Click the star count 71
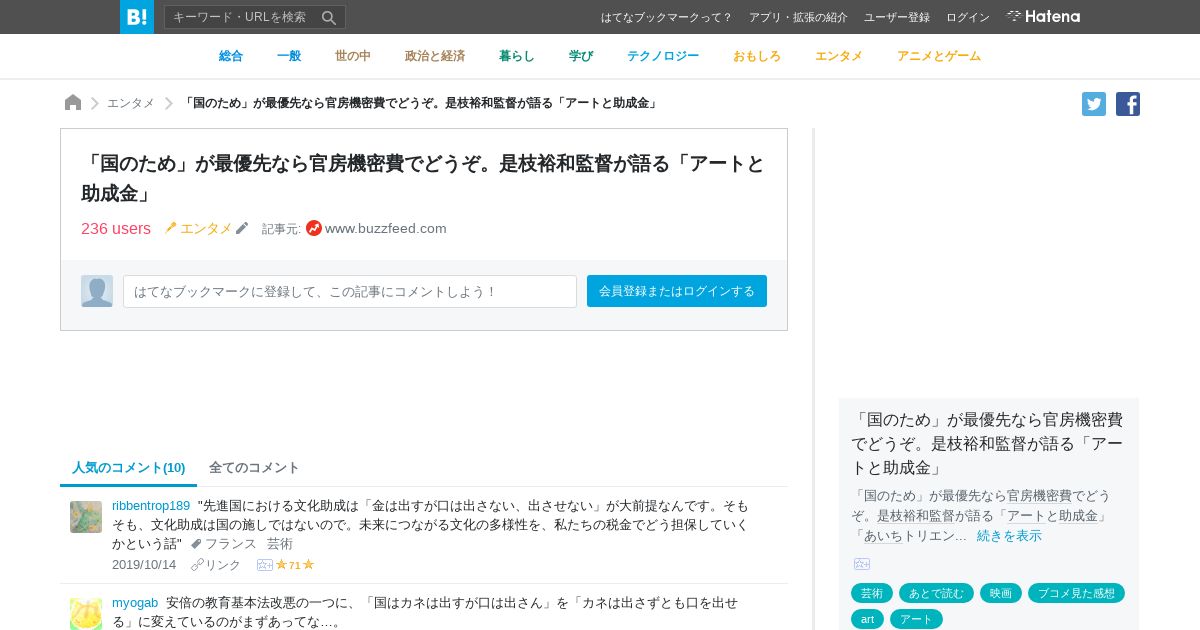Image resolution: width=1200 pixels, height=630 pixels. (295, 565)
